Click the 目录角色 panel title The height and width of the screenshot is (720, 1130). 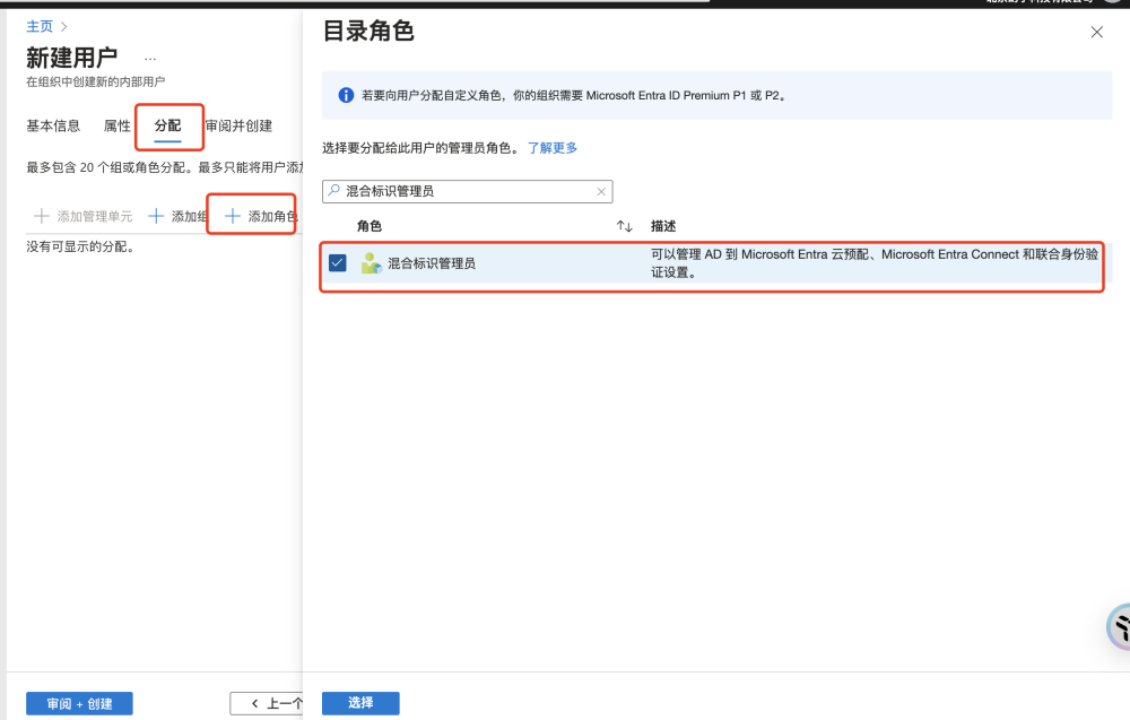[368, 31]
